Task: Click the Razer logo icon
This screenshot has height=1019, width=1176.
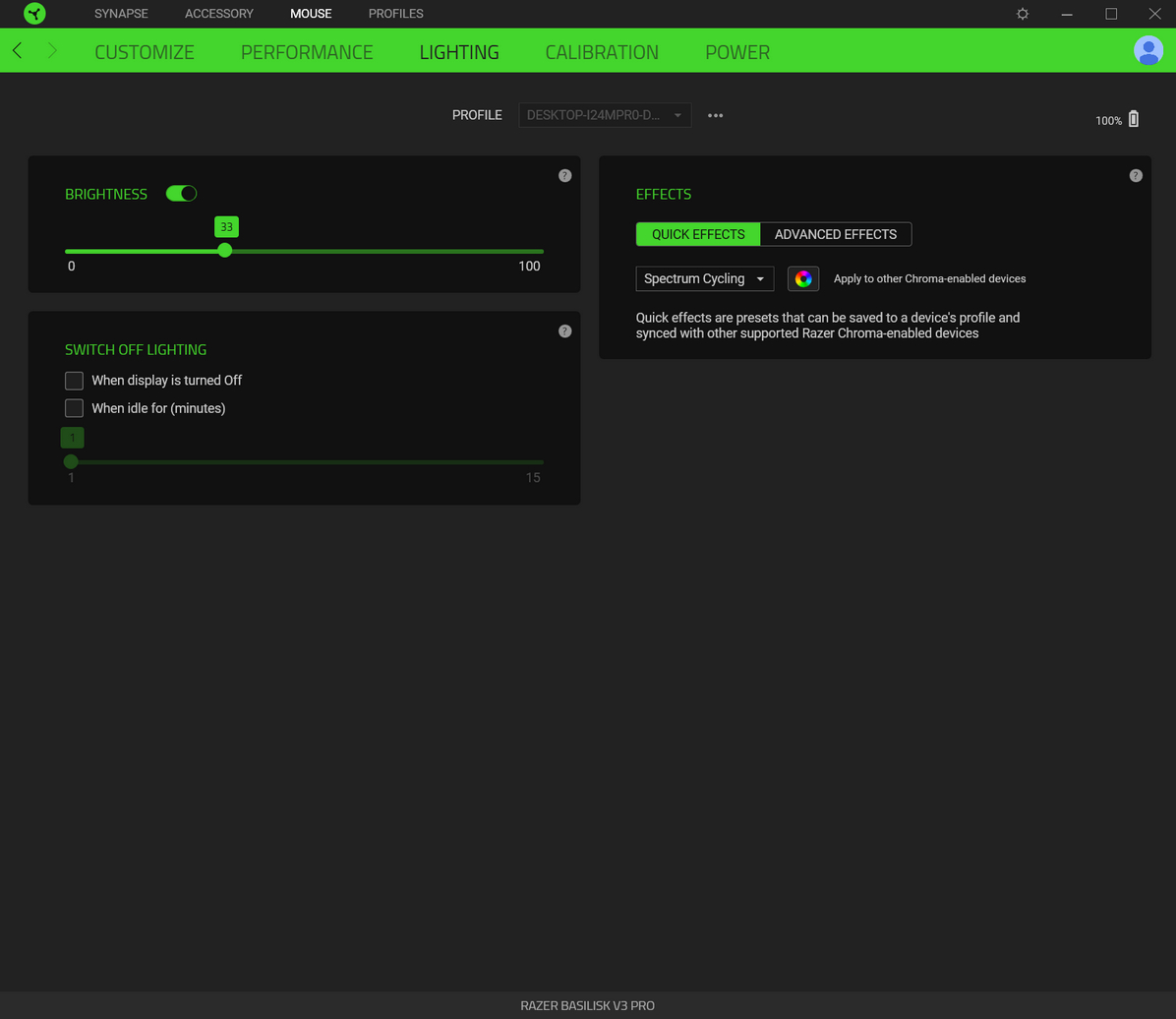Action: [x=34, y=14]
